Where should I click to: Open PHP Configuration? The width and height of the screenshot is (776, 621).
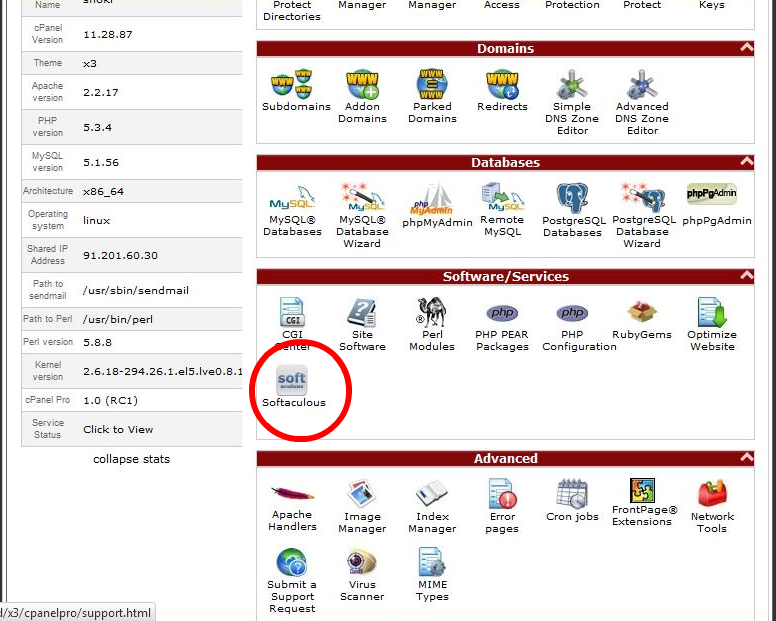[579, 327]
